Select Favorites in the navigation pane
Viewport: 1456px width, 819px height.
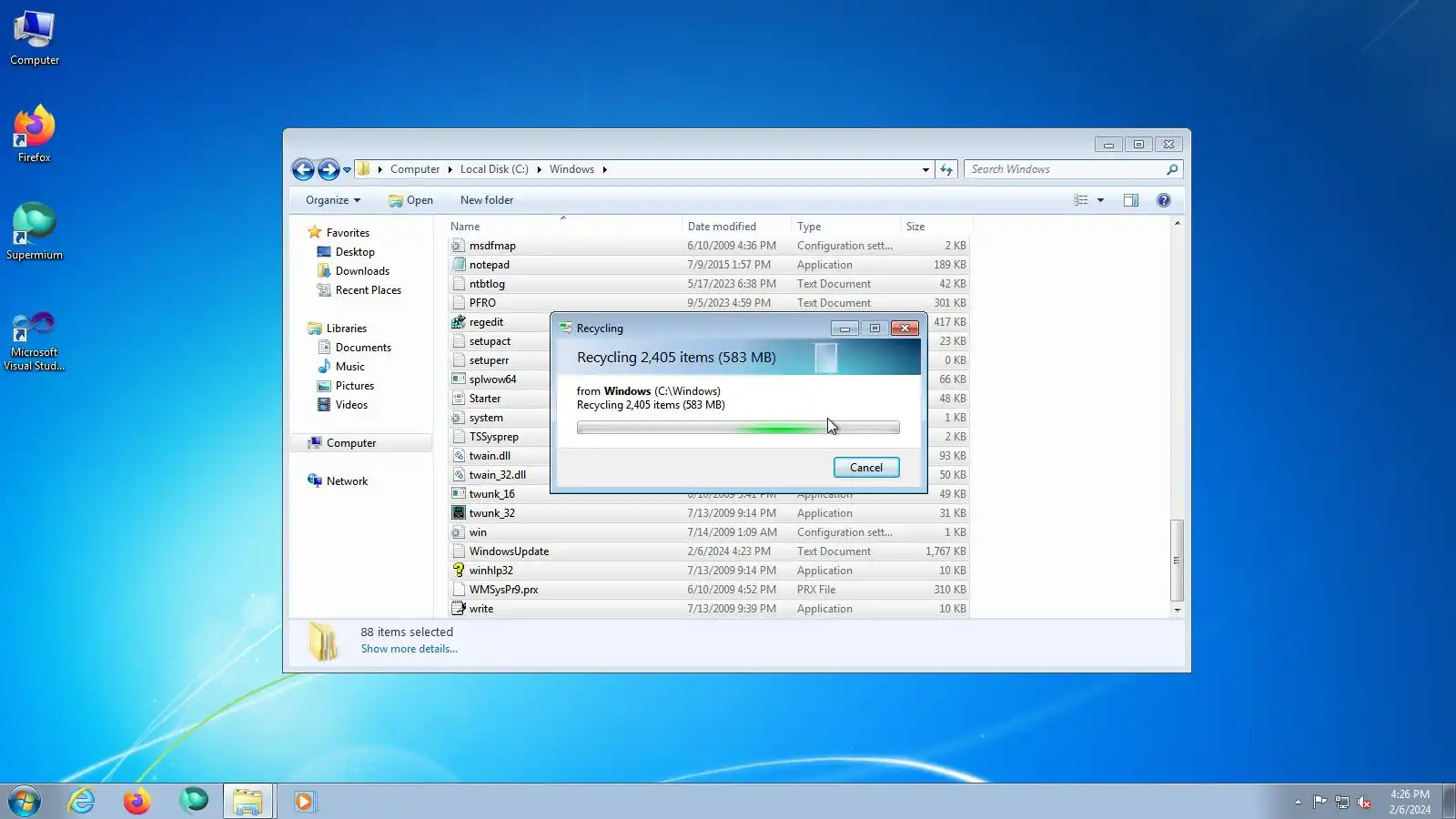click(339, 233)
